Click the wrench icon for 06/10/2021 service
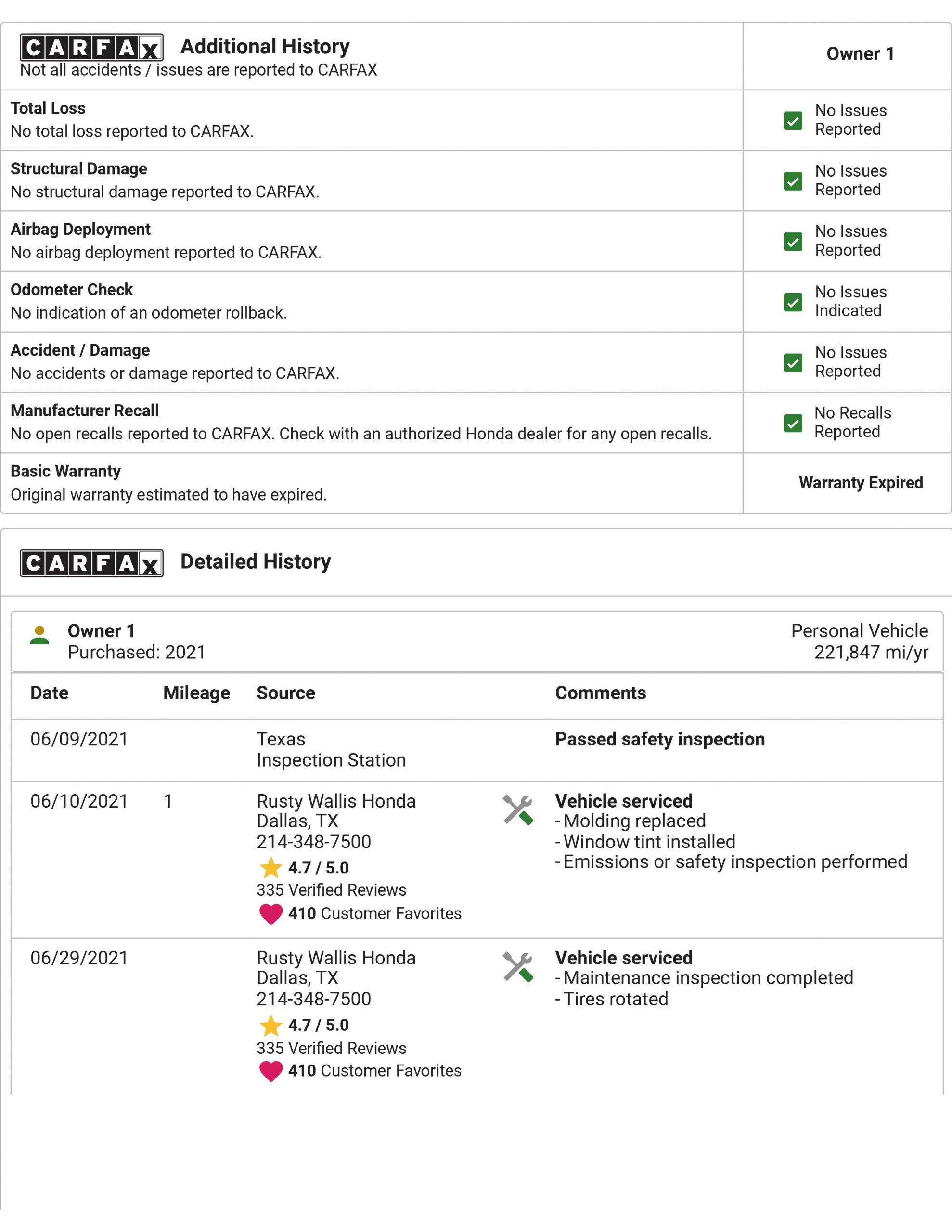952x1232 pixels. coord(517,810)
